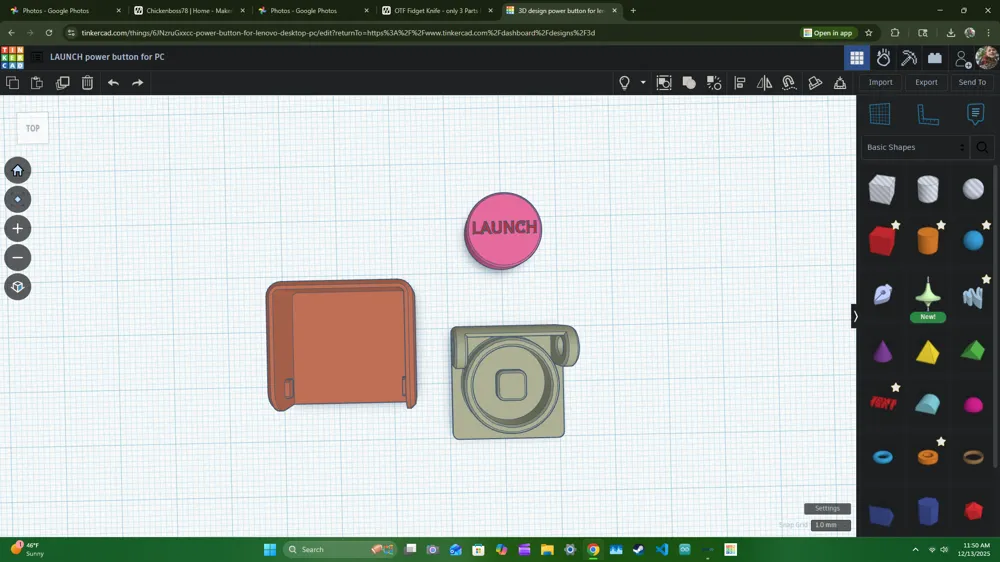Image resolution: width=1000 pixels, height=562 pixels.
Task: Select the Ruler tool icon
Action: tap(927, 114)
